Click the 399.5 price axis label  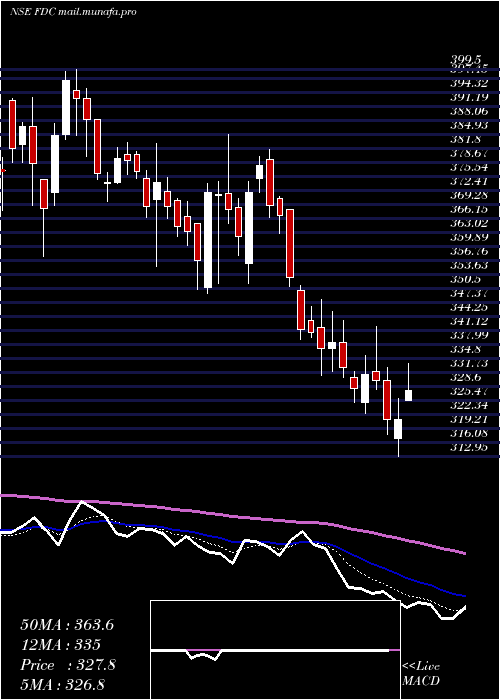pyautogui.click(x=466, y=60)
